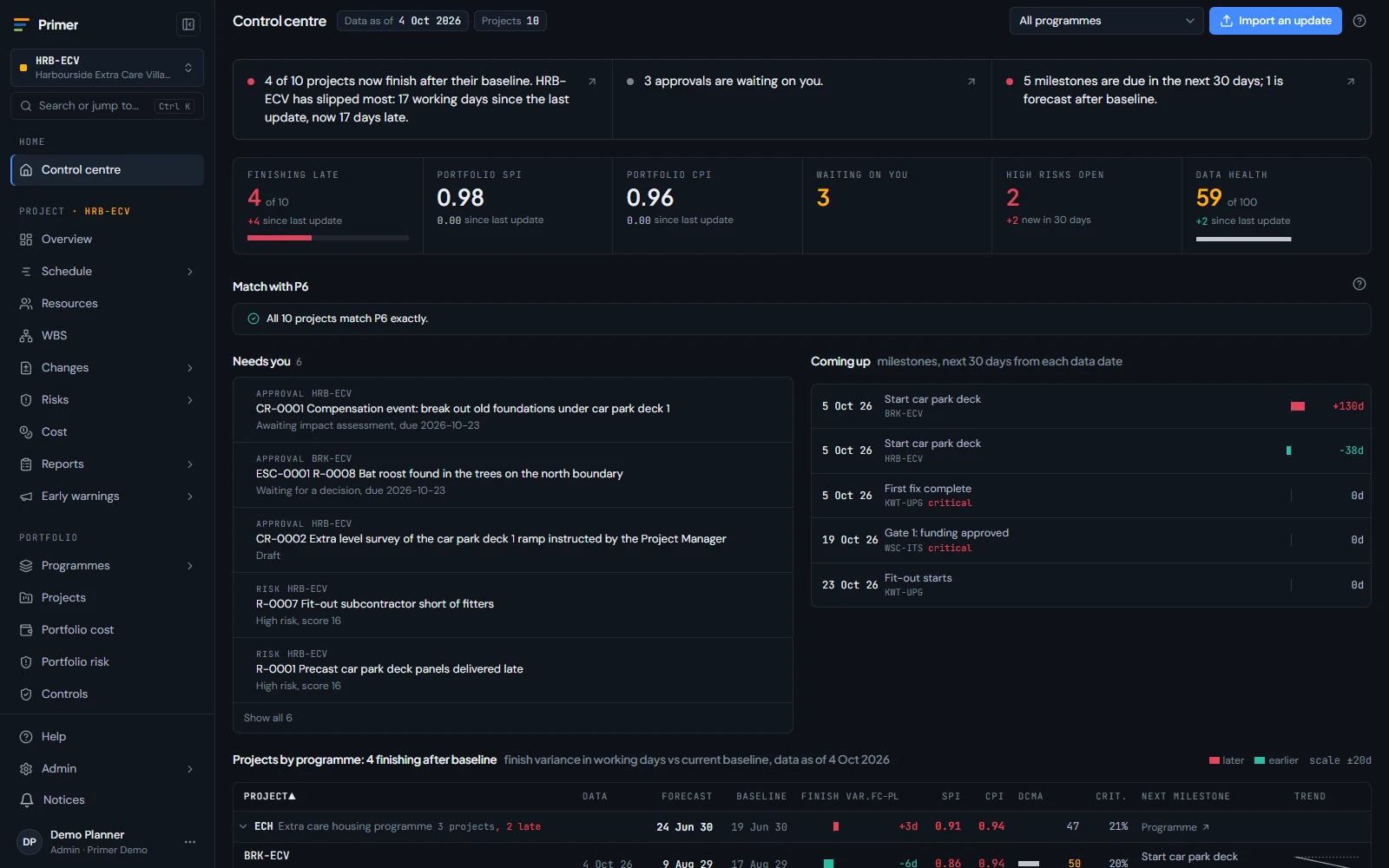Click the Projects folder icon
Image resolution: width=1389 pixels, height=868 pixels.
(x=26, y=598)
